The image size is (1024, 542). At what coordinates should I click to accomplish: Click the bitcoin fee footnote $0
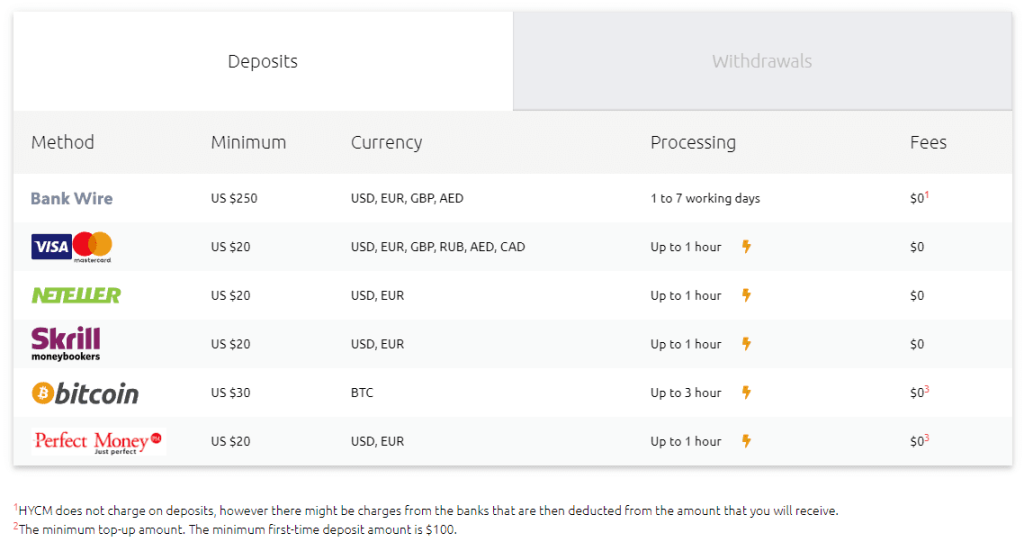click(x=920, y=392)
